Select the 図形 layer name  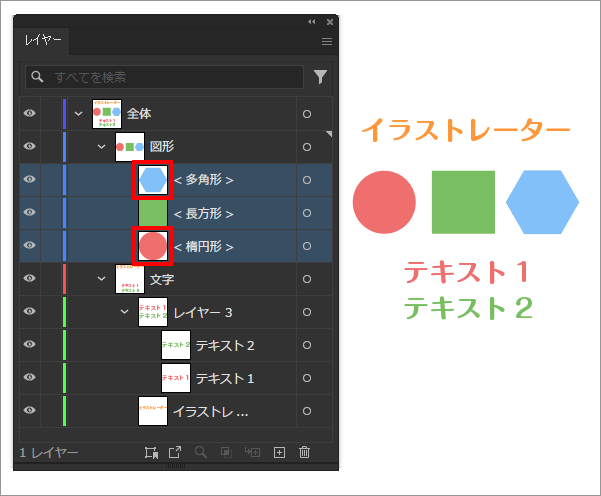coord(162,146)
